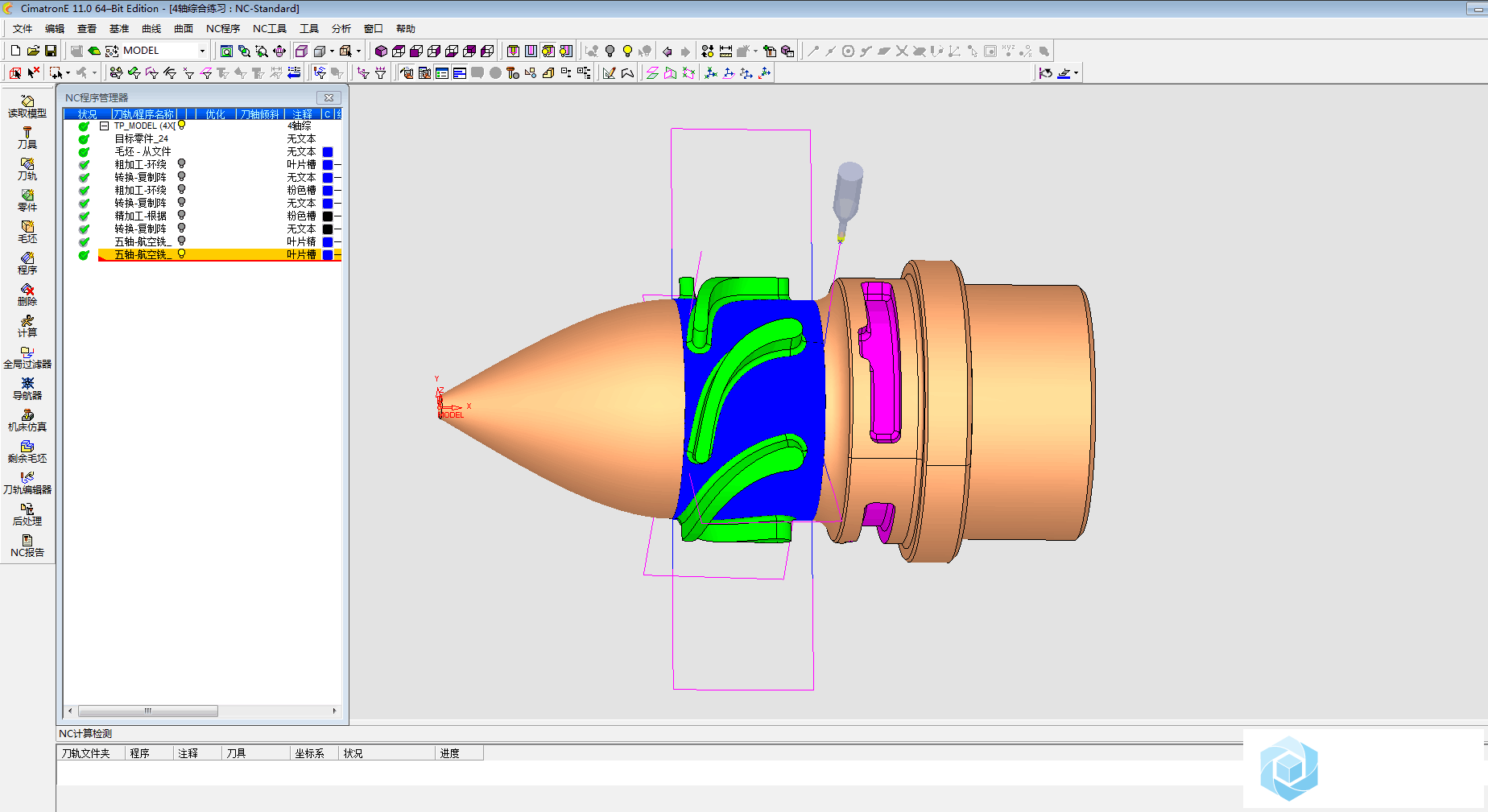Click the 状况 column header
The image size is (1488, 812).
coord(87,114)
